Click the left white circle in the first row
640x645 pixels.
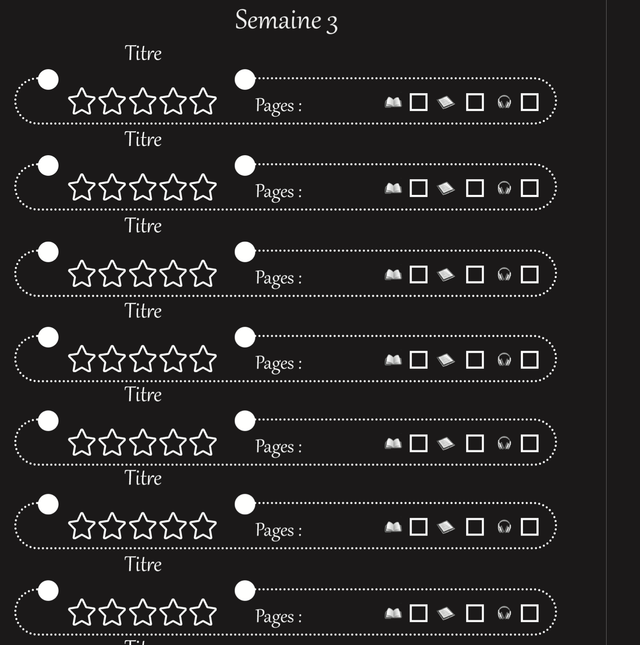47,80
